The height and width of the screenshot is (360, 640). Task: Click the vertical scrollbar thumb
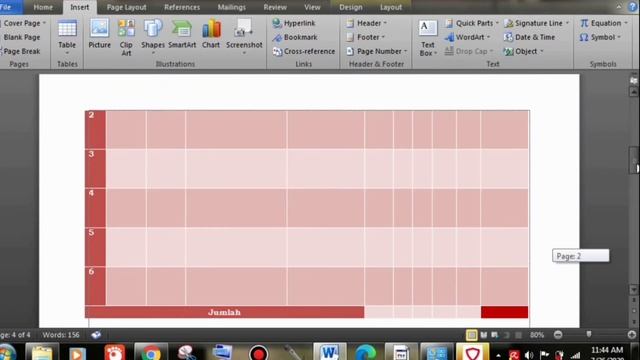[x=634, y=160]
